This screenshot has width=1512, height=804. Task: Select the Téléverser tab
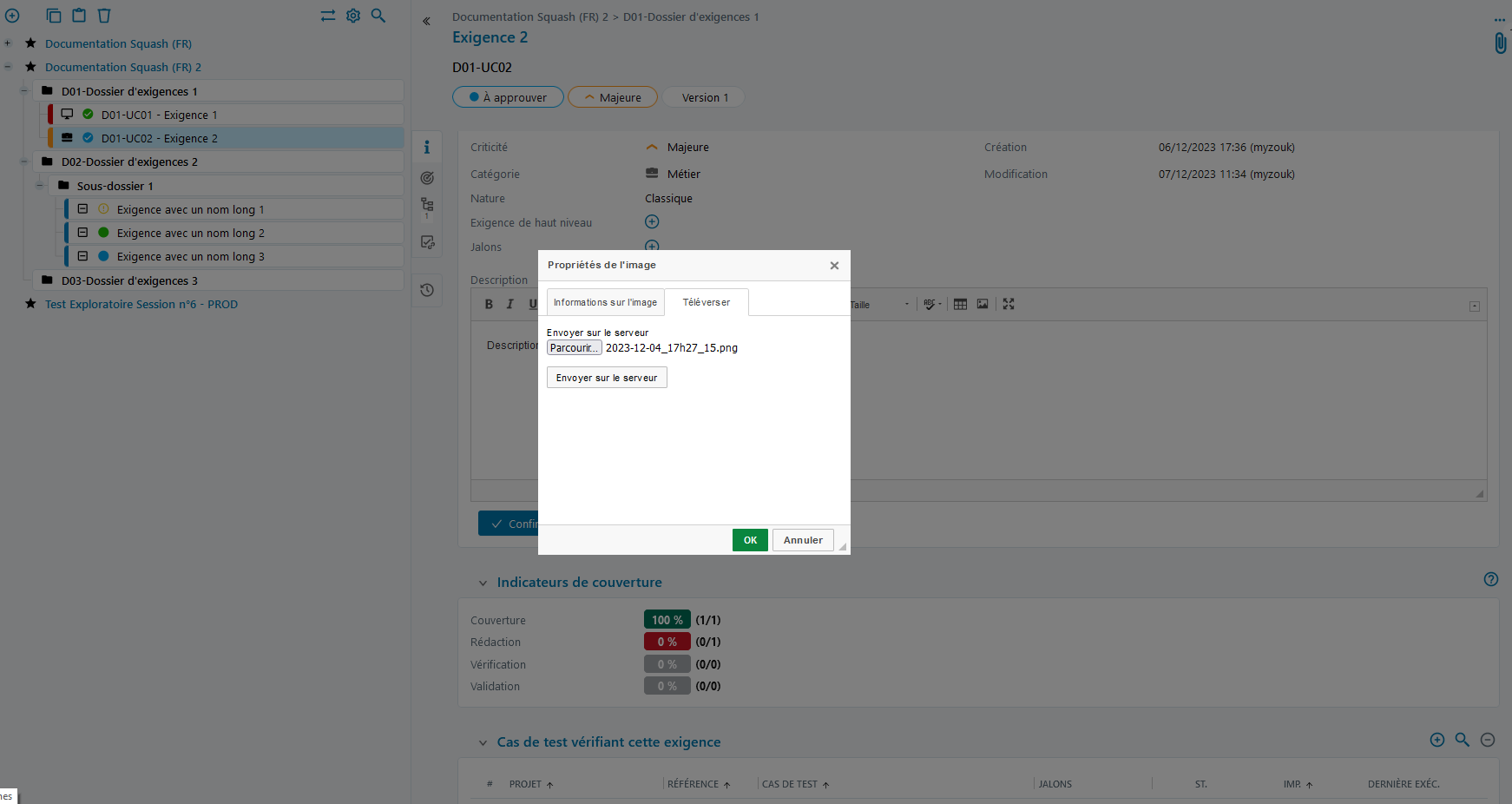click(706, 302)
